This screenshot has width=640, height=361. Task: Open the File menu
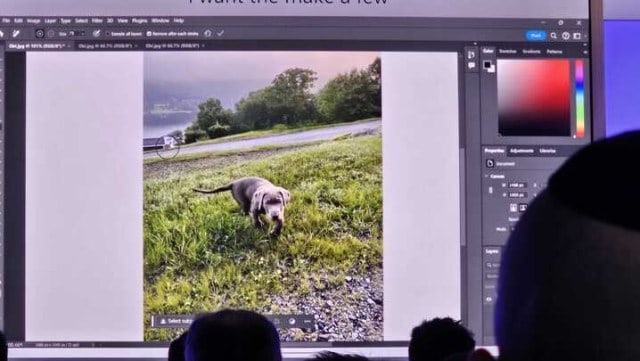[6, 20]
